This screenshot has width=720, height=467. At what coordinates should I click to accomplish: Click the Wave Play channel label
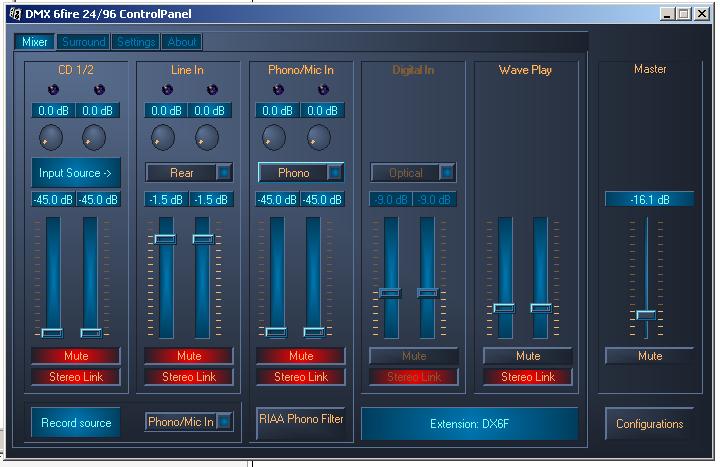(x=525, y=70)
